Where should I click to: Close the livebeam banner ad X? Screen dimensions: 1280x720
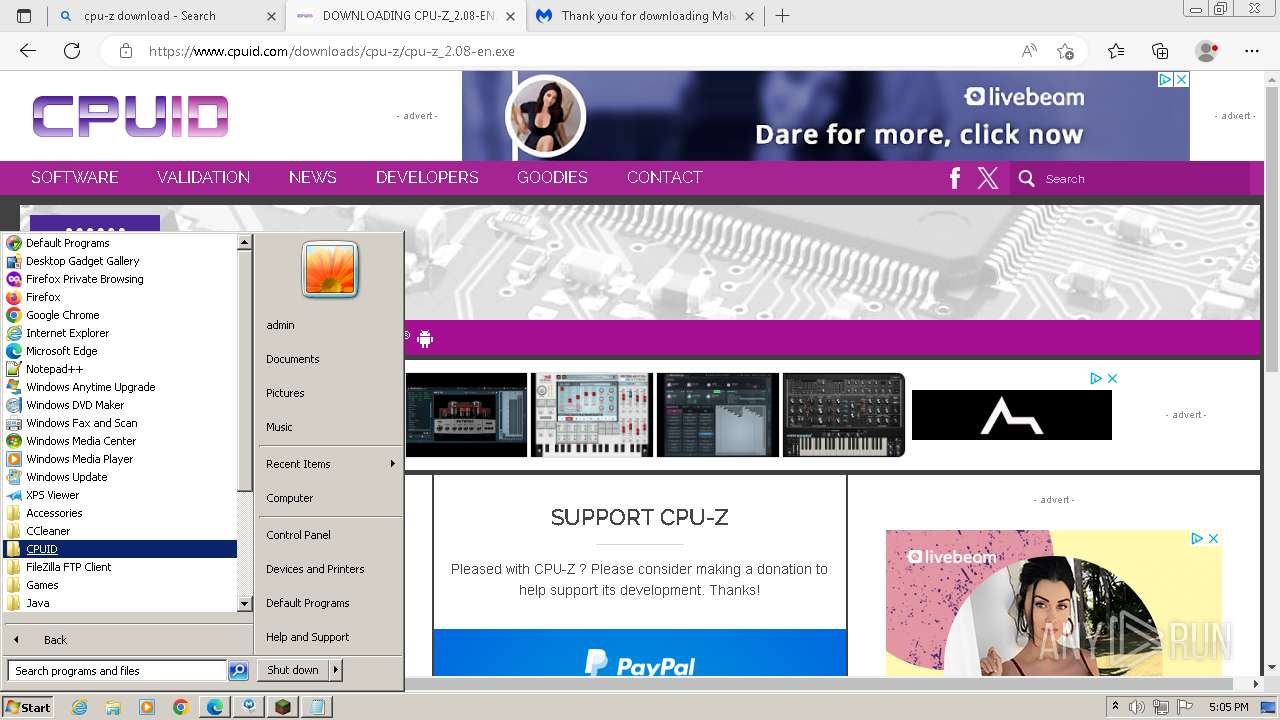(1181, 80)
